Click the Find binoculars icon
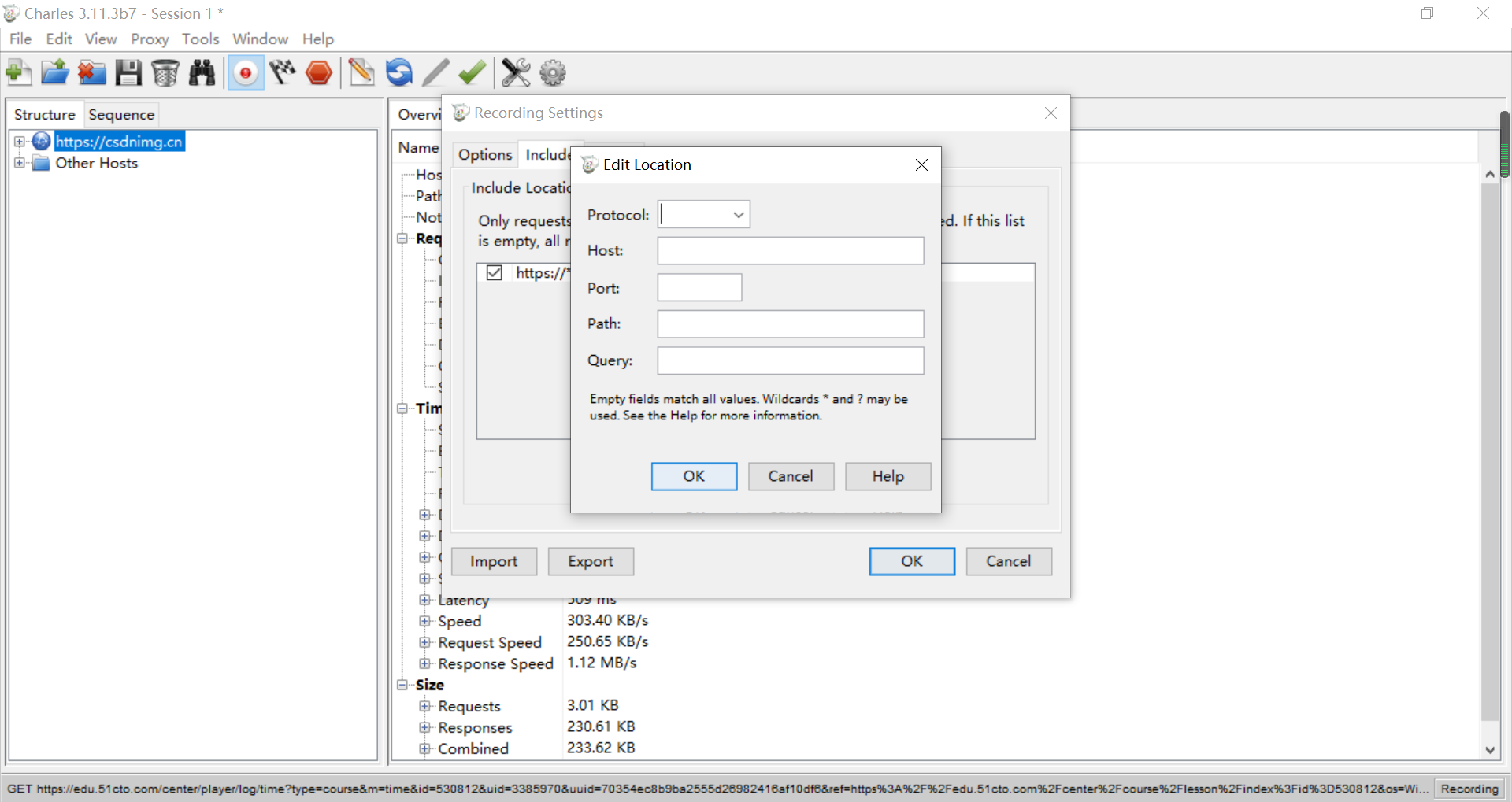Screen dimensions: 1512x802 click(x=202, y=73)
